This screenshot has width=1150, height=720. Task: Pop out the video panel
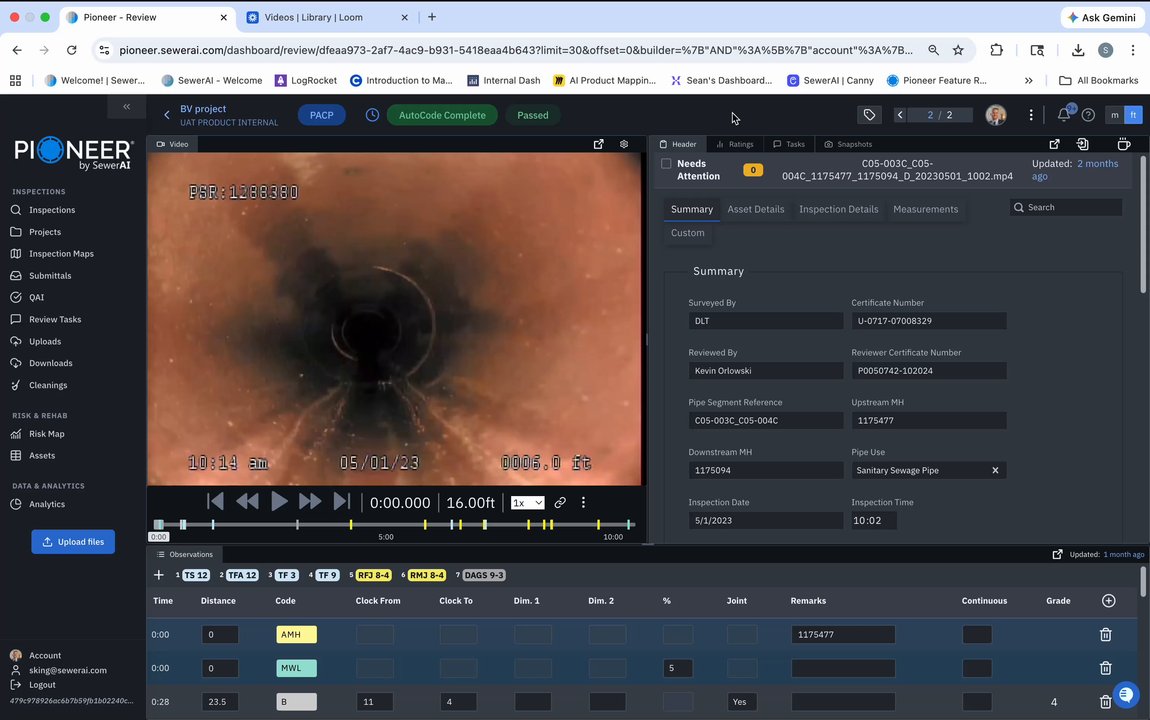[x=598, y=144]
